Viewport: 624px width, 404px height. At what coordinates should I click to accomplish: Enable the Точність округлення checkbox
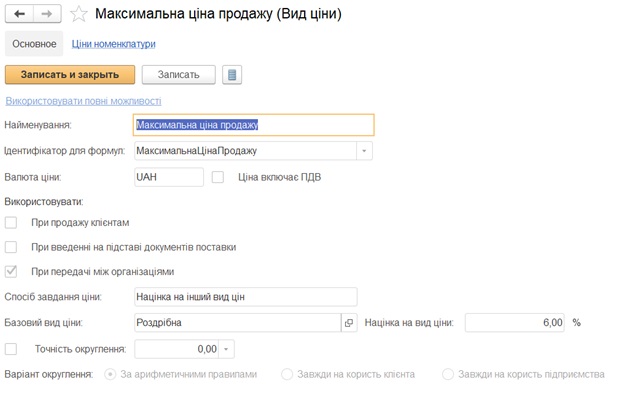(11, 349)
